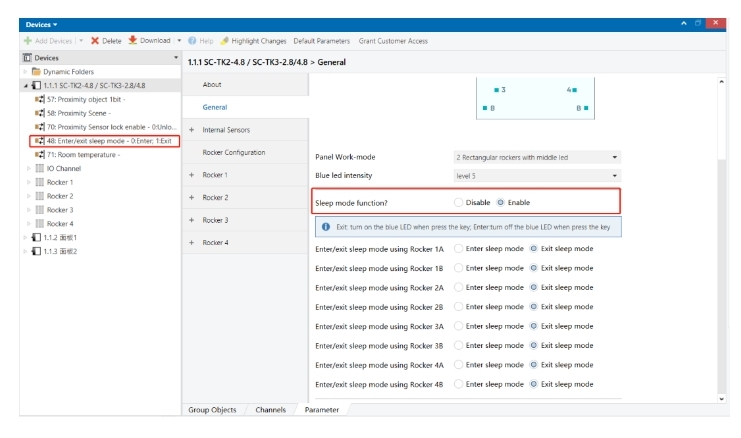Click Default Parameters button
This screenshot has width=741, height=438.
click(321, 41)
